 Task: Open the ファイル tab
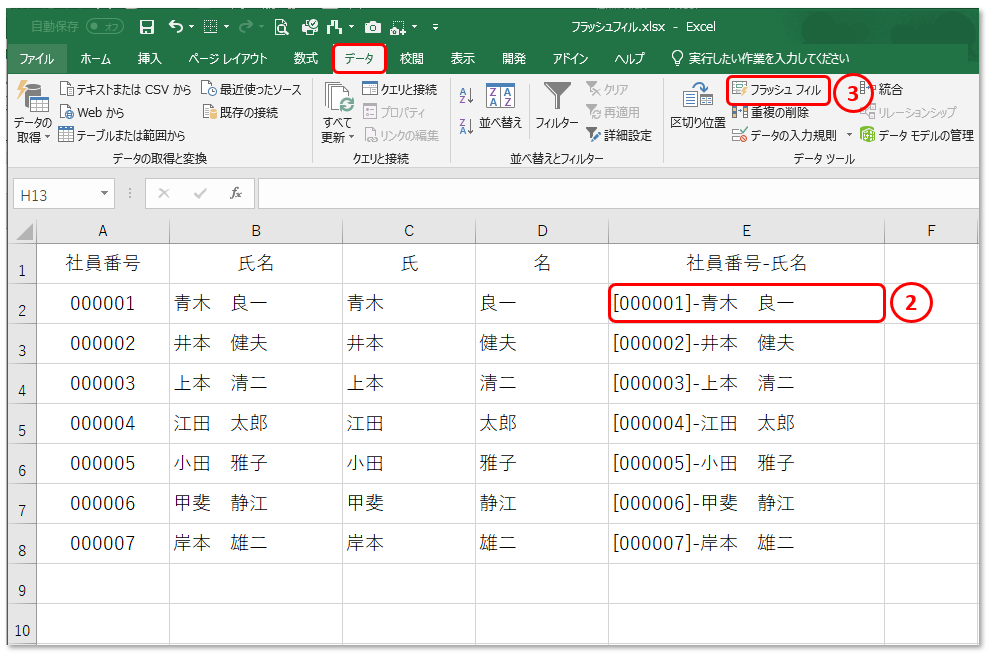[x=37, y=59]
